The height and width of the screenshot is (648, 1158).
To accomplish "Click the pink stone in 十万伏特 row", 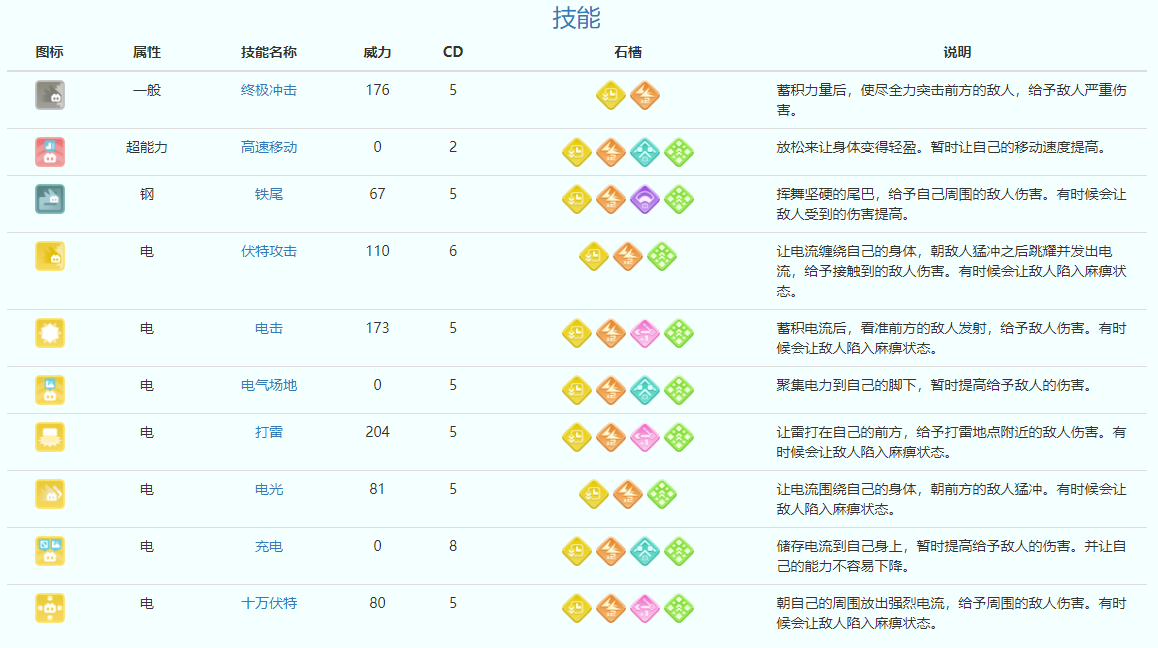I will tap(645, 608).
